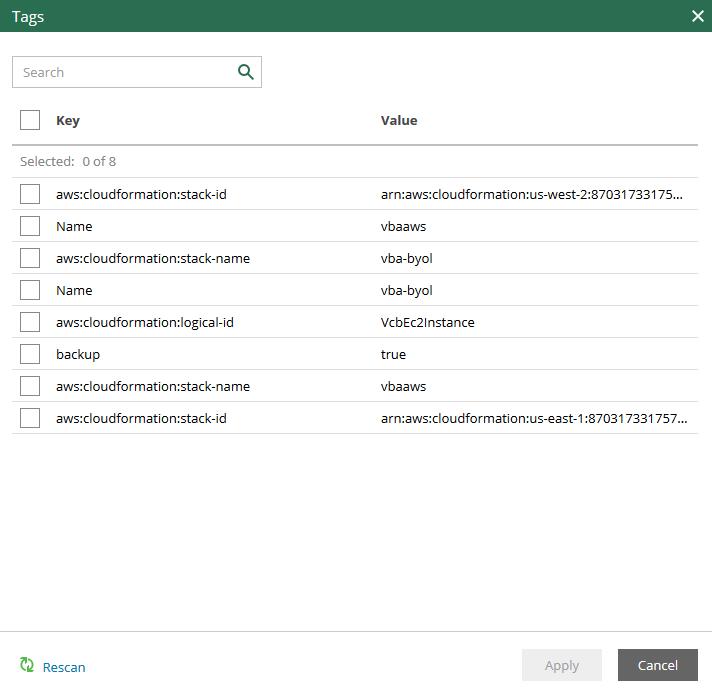The width and height of the screenshot is (712, 698).
Task: Check the stack-id row for us-west-2
Action: [x=30, y=194]
